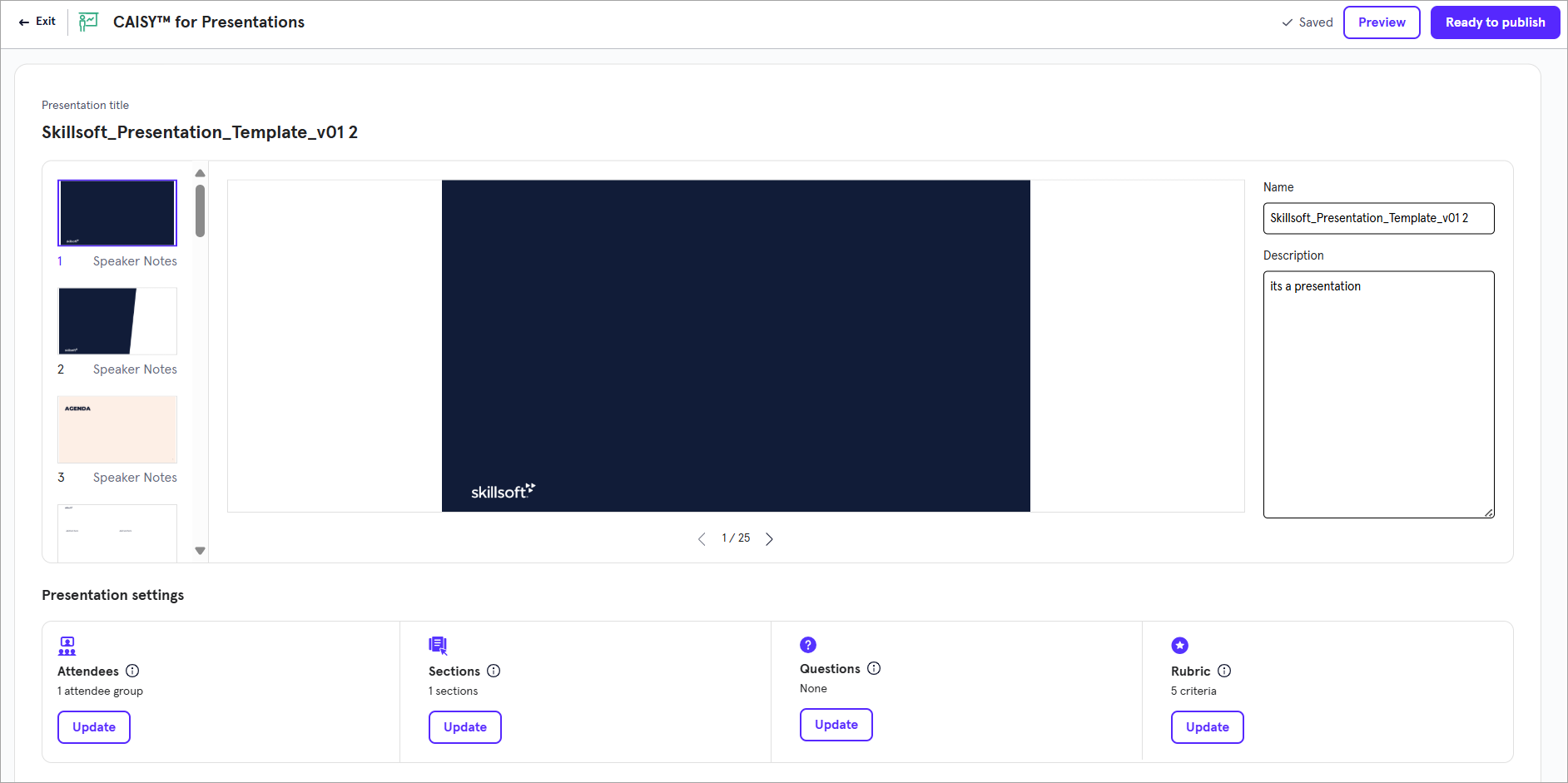Click the Rubric star icon

1180,646
